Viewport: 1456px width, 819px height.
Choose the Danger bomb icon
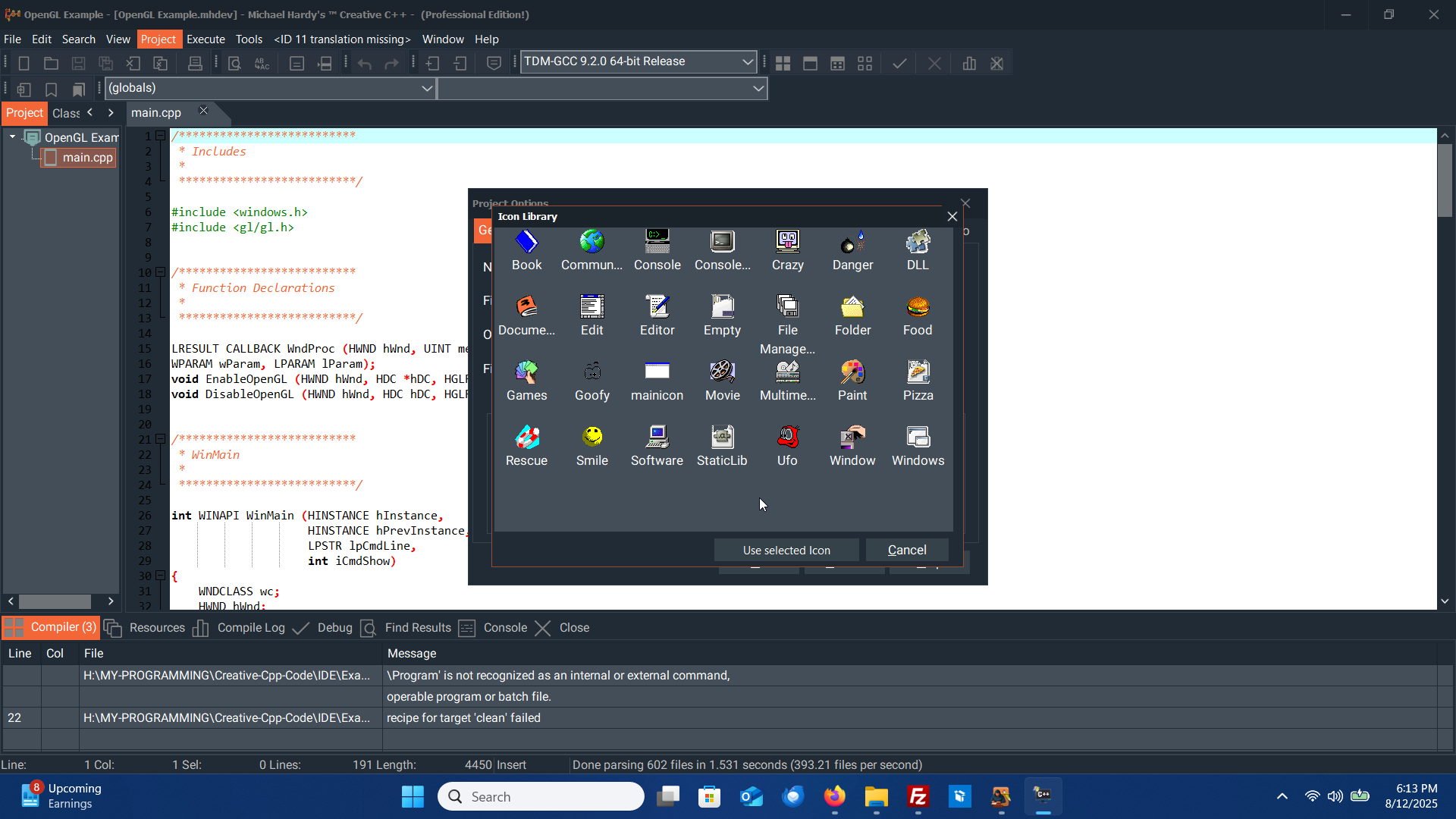pyautogui.click(x=852, y=243)
